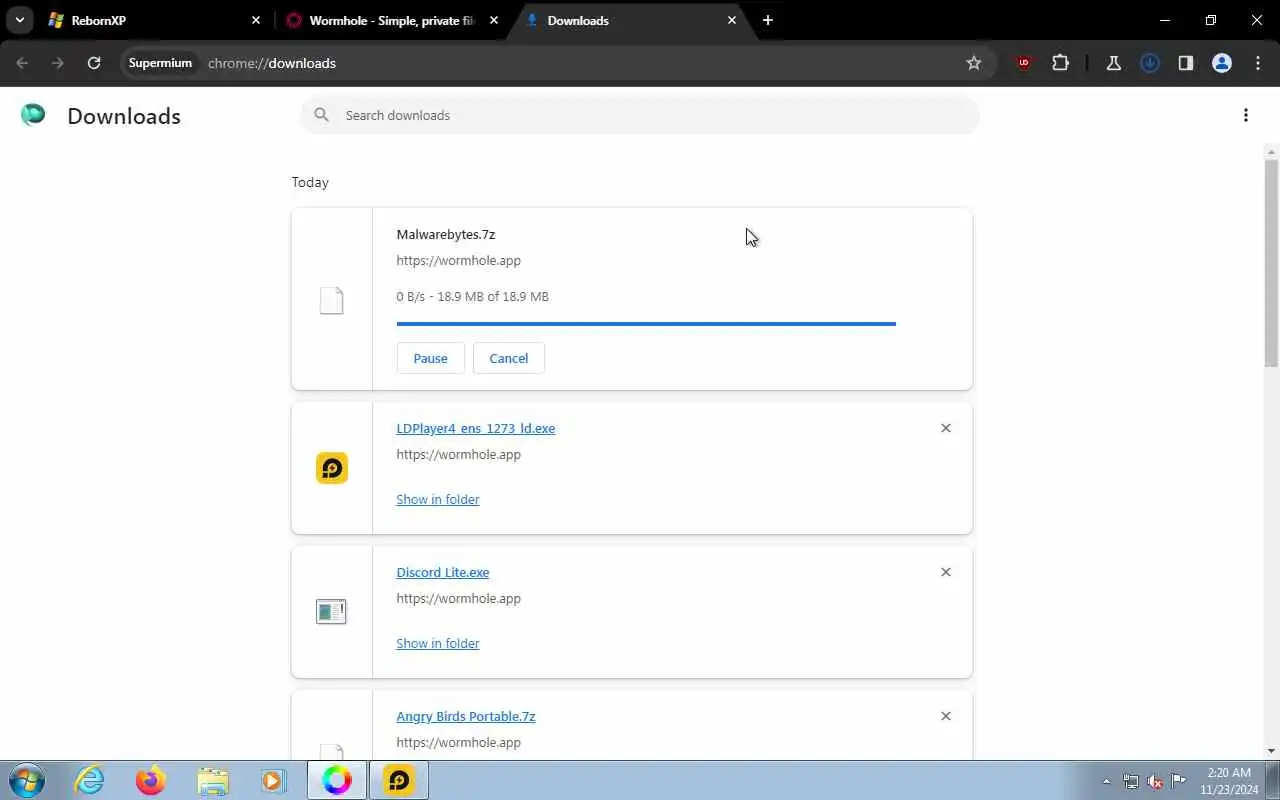
Task: Open the Windows Start menu
Action: tap(26, 780)
